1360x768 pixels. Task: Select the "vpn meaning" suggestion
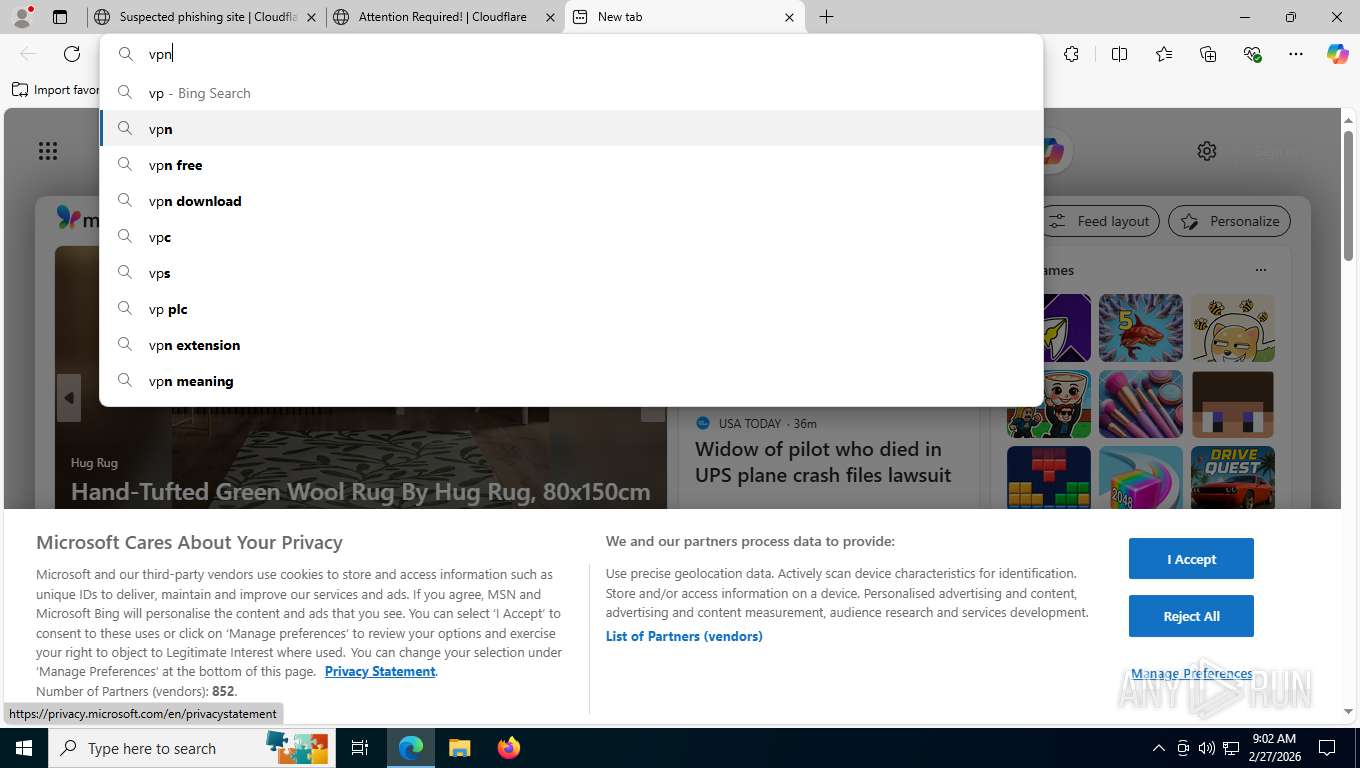click(x=571, y=381)
